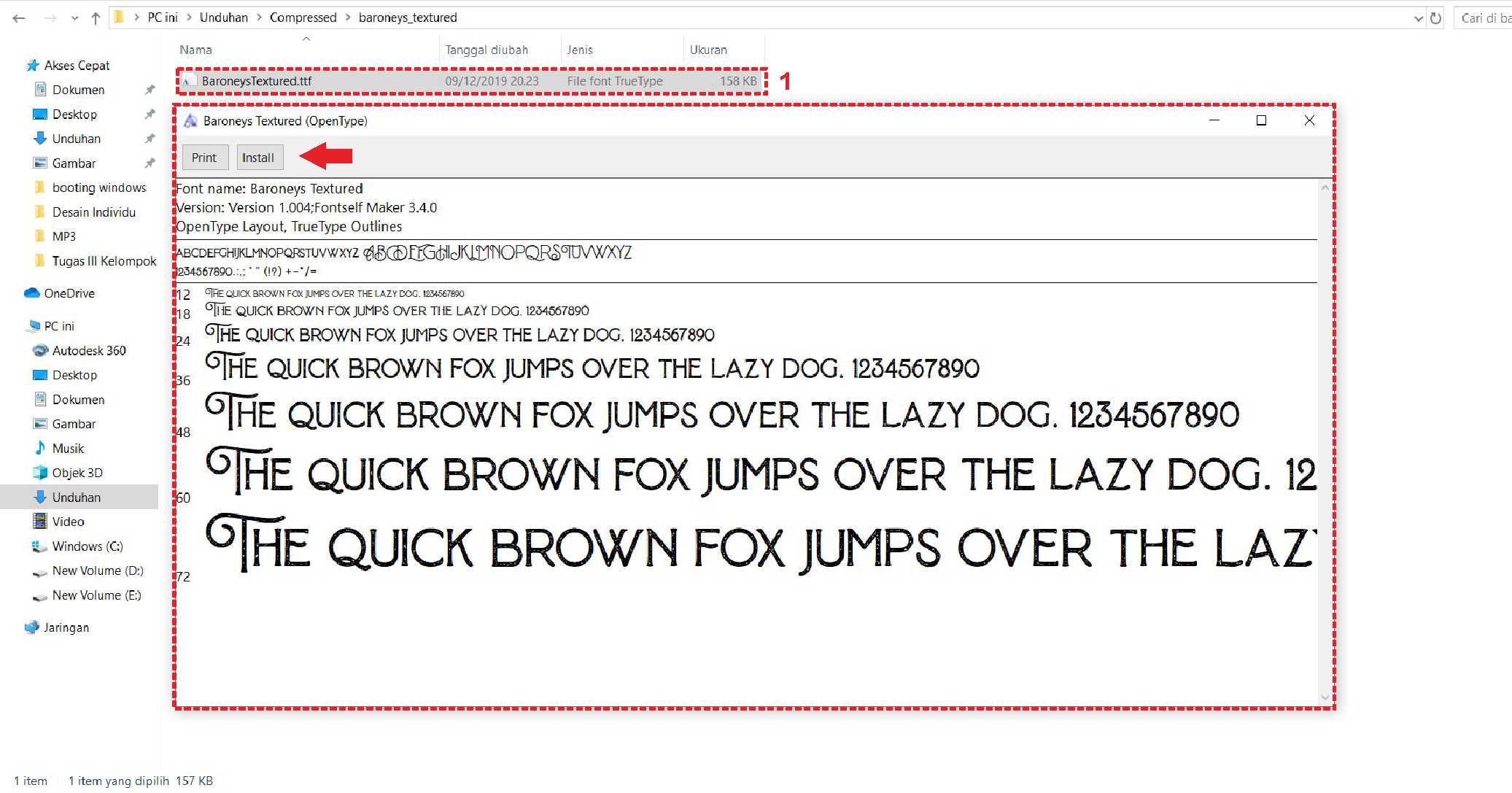Click the Refresh icon next to address bar
Viewport: 1512px width, 793px height.
pos(1435,18)
